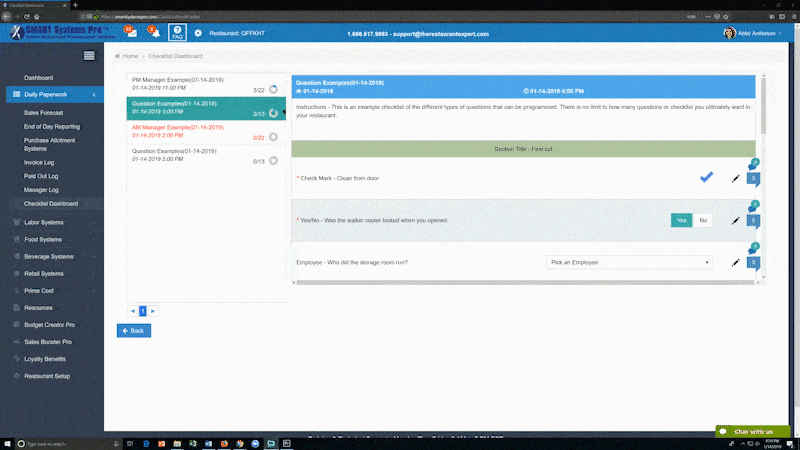Expand Food Systems menu
800x450 pixels.
(x=55, y=239)
